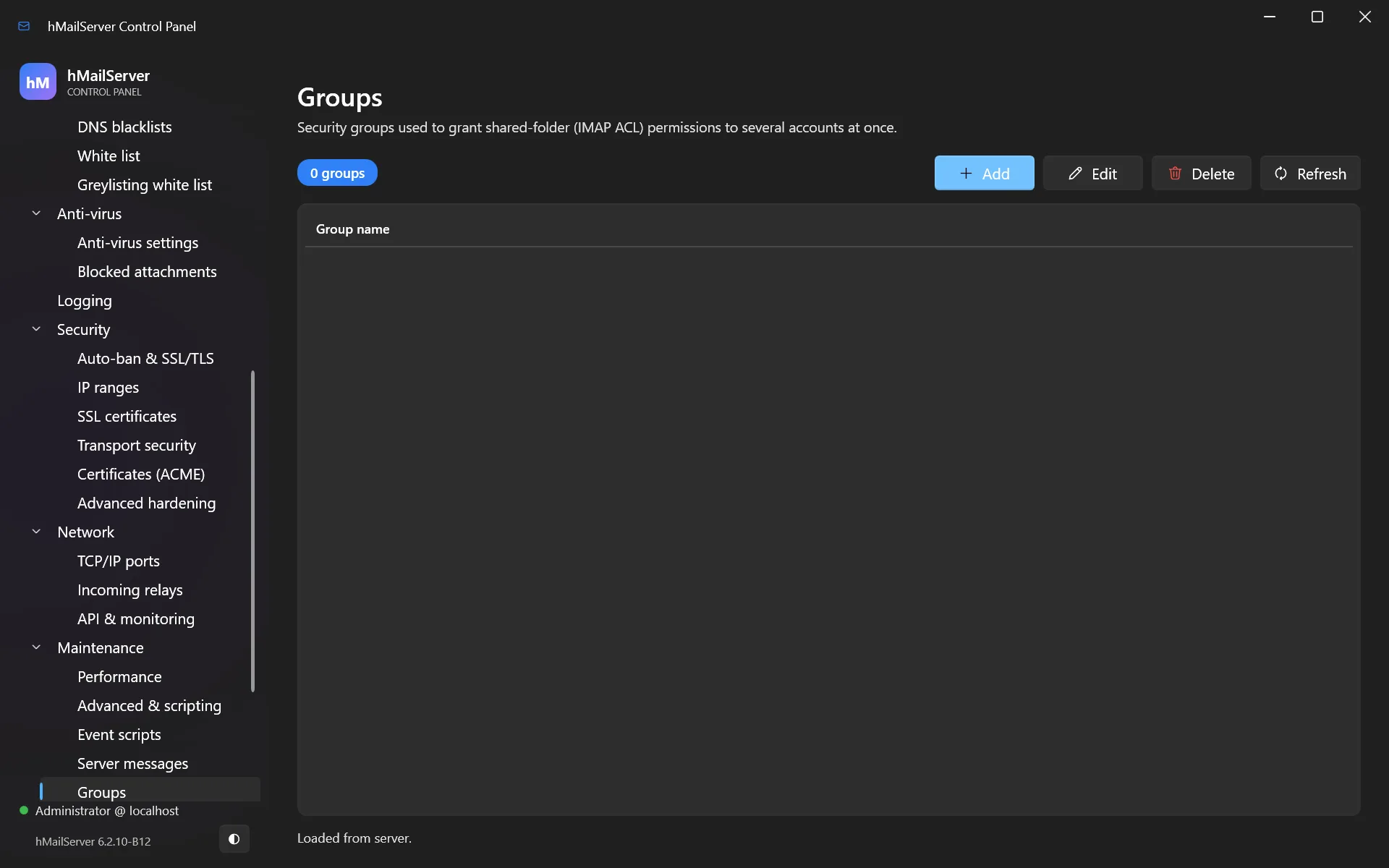
Task: Open Certificates (ACME) page
Action: [141, 475]
